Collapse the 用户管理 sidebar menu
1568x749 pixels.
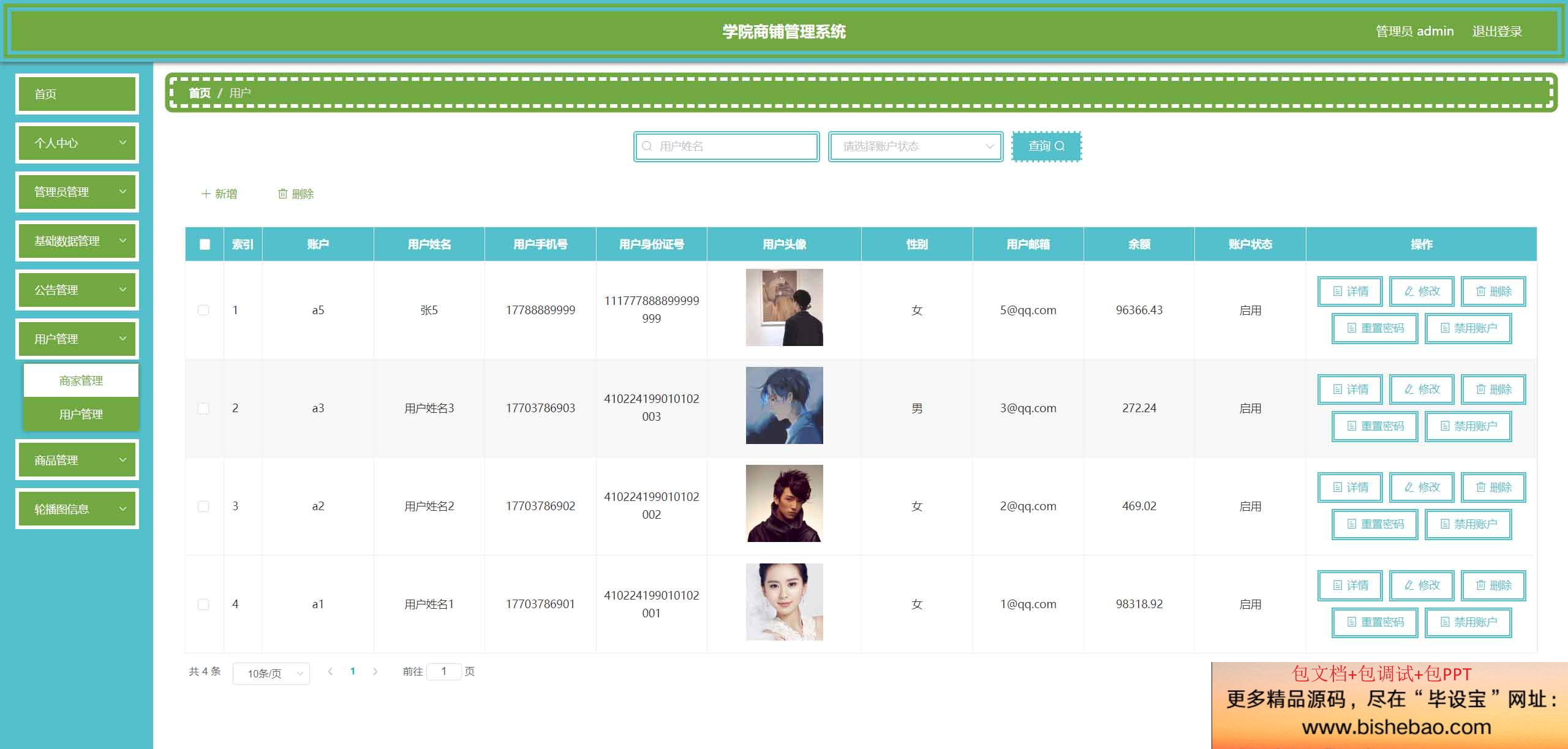77,339
